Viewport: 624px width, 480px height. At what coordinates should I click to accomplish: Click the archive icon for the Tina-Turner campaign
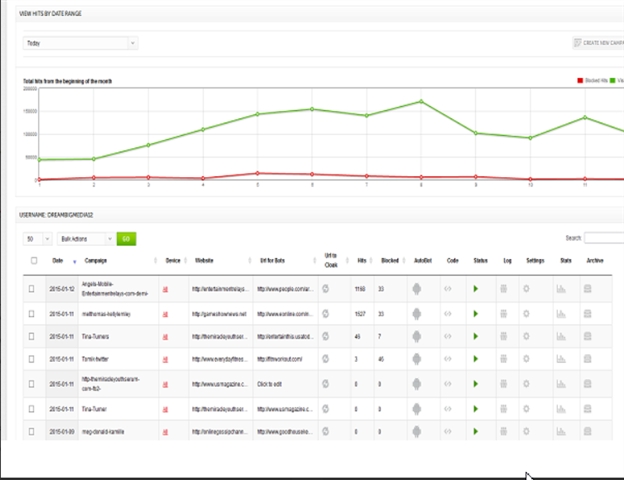pyautogui.click(x=593, y=407)
